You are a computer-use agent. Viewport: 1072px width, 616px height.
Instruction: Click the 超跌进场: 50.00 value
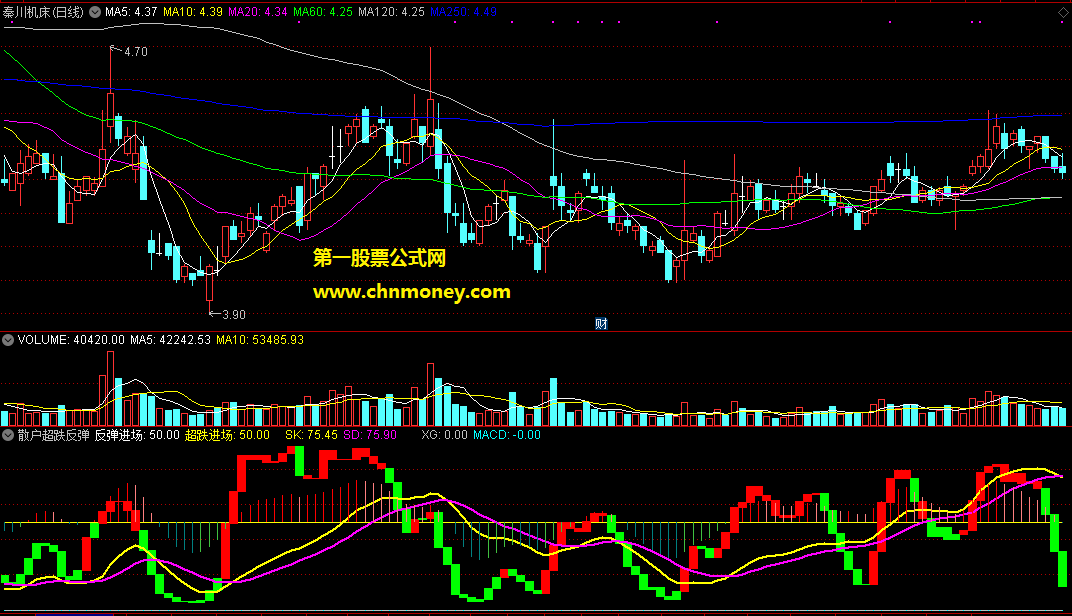click(227, 435)
